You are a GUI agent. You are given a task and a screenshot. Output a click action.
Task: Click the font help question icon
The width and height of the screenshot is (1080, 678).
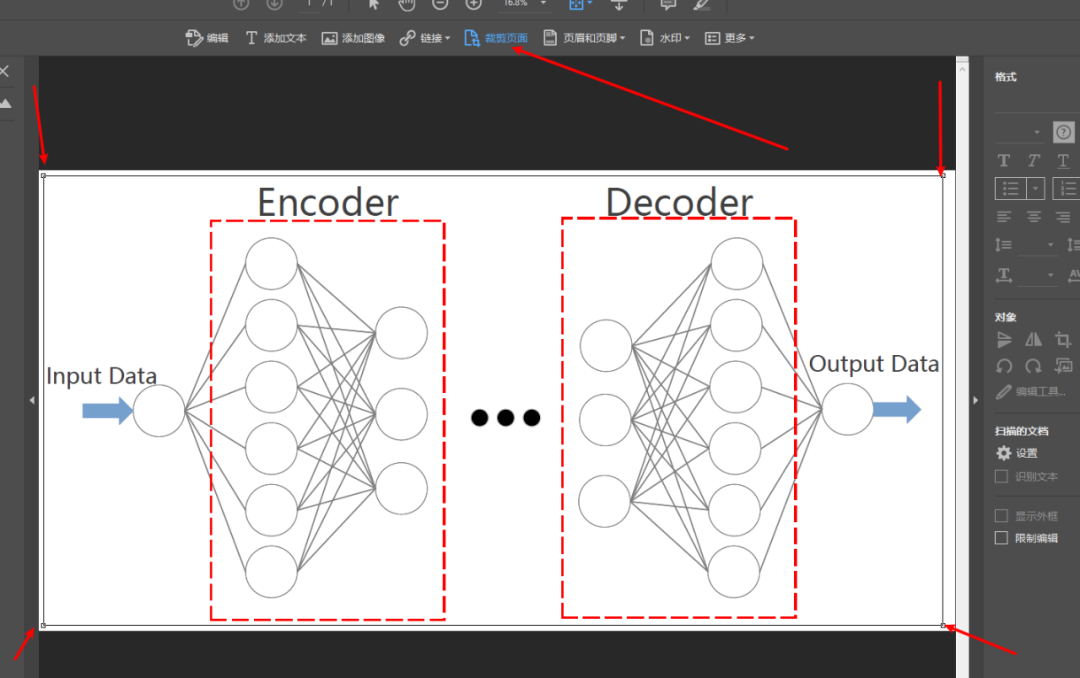pos(1063,132)
